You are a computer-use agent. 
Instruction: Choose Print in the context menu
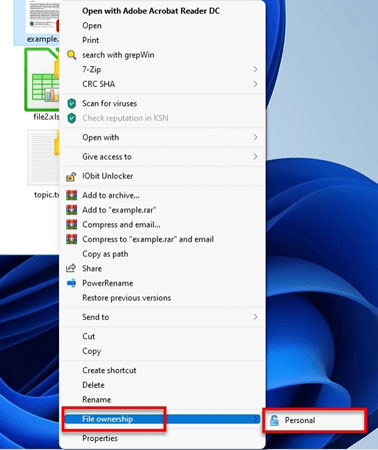click(x=162, y=40)
